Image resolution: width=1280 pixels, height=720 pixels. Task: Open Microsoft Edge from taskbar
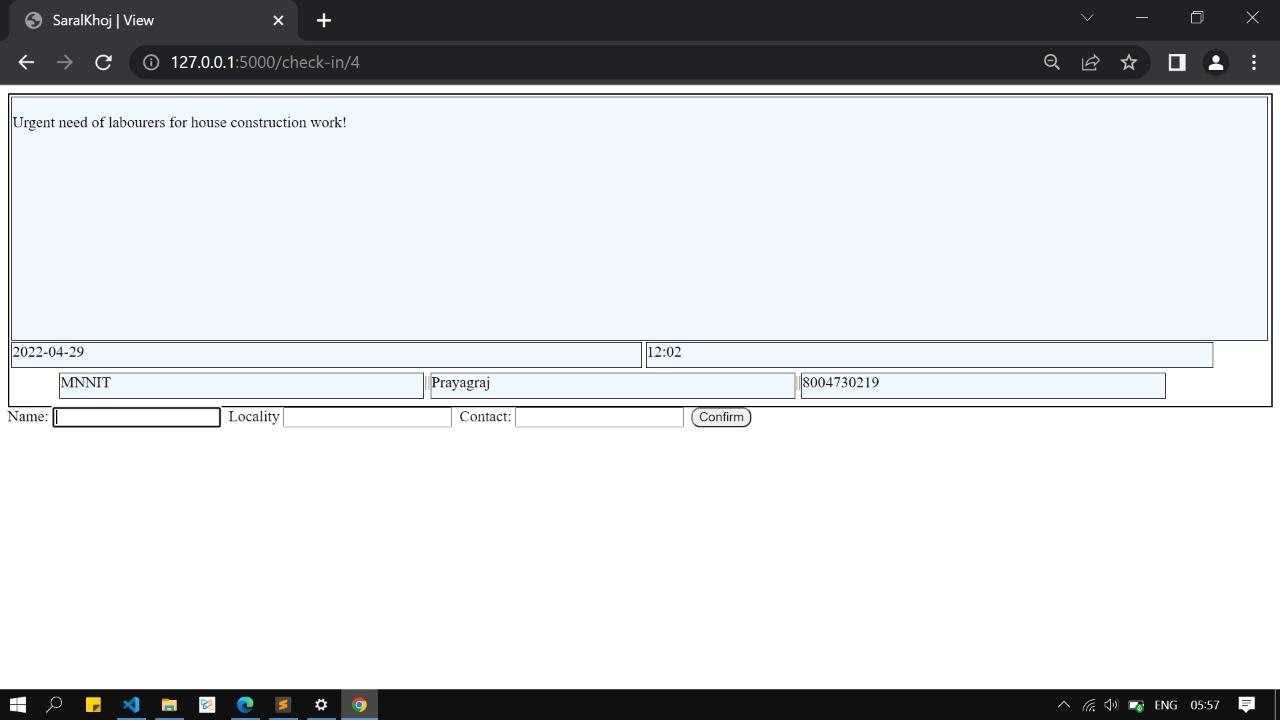point(245,705)
